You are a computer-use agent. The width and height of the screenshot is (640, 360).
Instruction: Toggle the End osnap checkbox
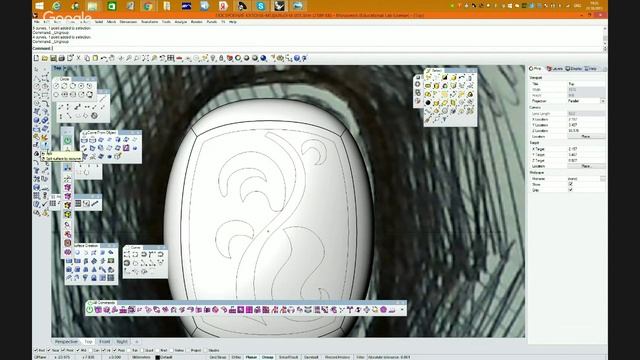tap(37, 350)
